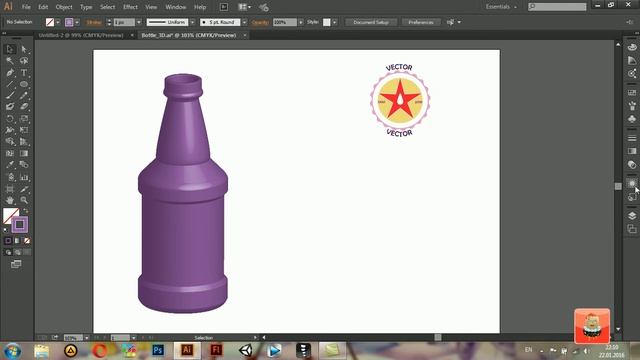Open the Swatches panel icon
The image size is (640, 360).
pyautogui.click(x=632, y=93)
